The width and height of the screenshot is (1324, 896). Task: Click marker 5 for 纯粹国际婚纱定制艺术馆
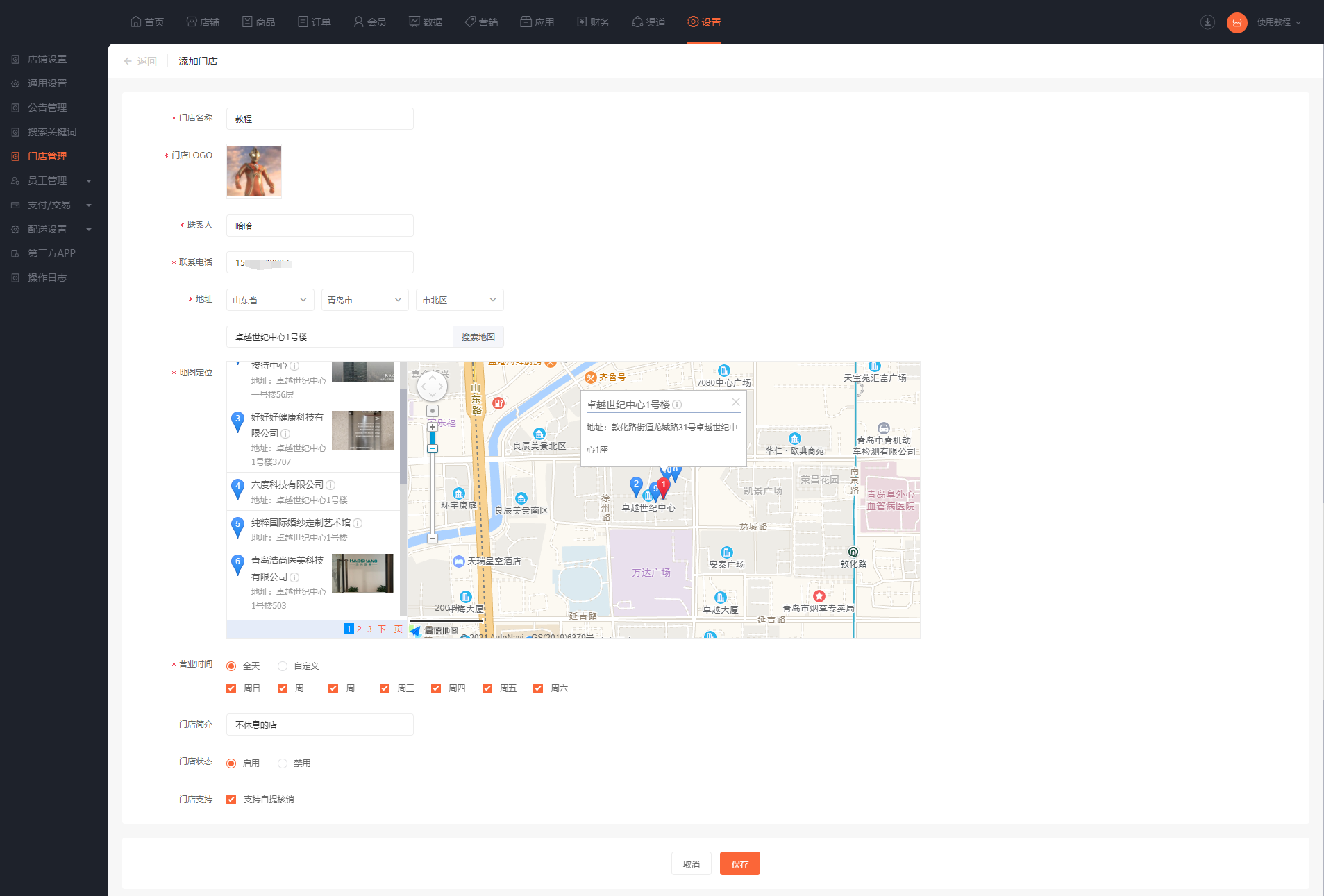click(237, 526)
